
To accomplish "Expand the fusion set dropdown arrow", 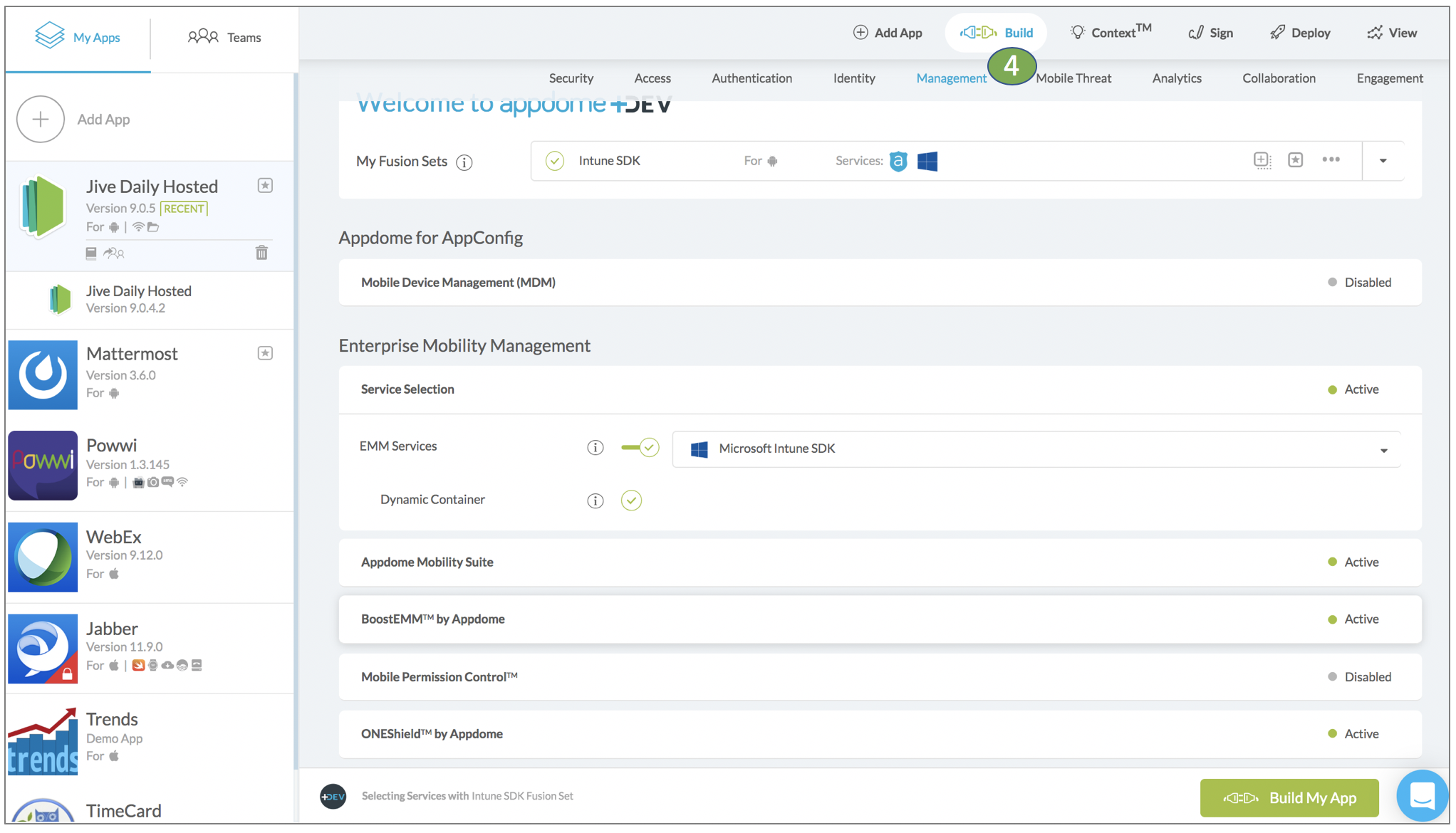I will point(1383,161).
